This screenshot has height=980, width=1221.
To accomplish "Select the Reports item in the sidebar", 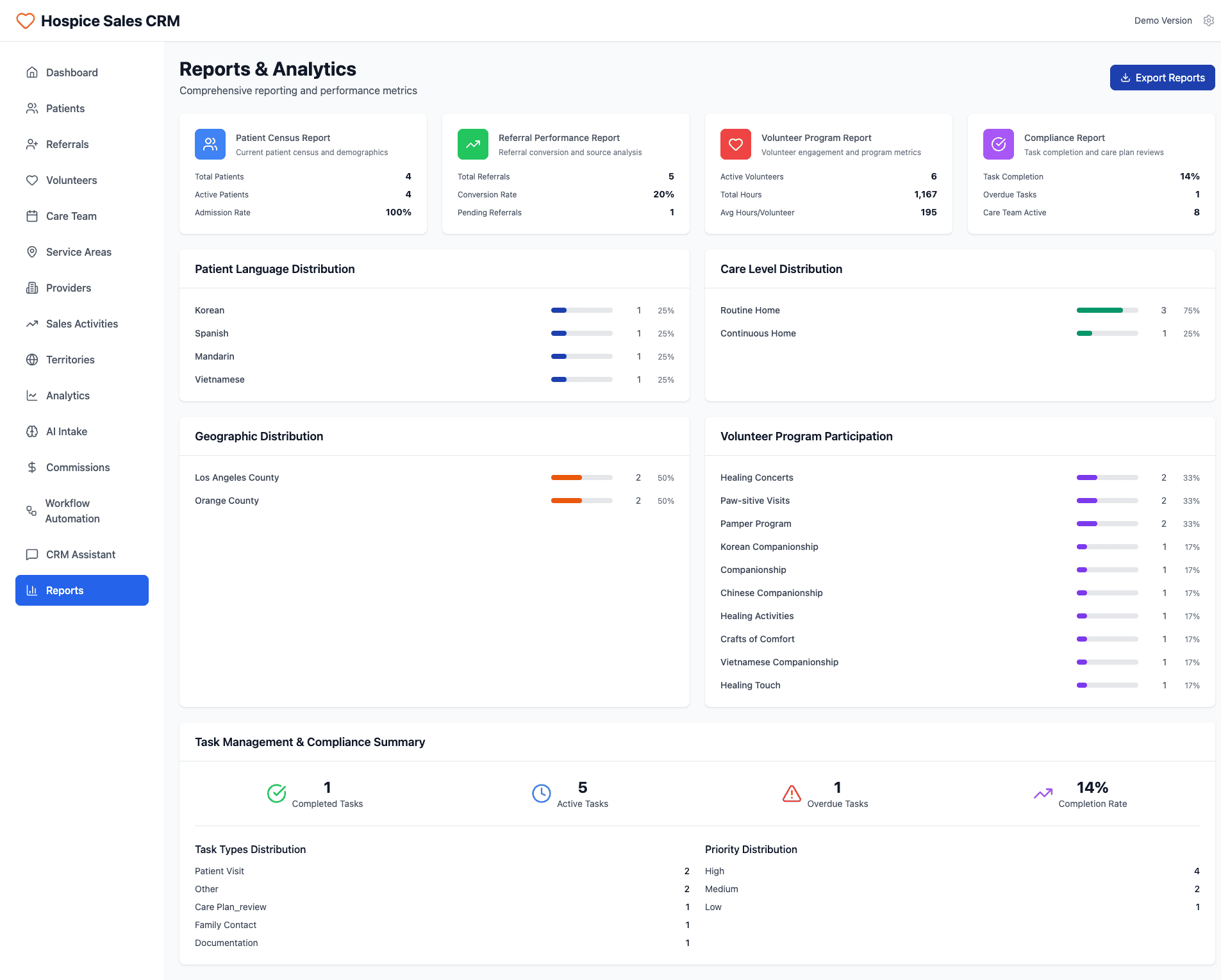I will coord(82,590).
